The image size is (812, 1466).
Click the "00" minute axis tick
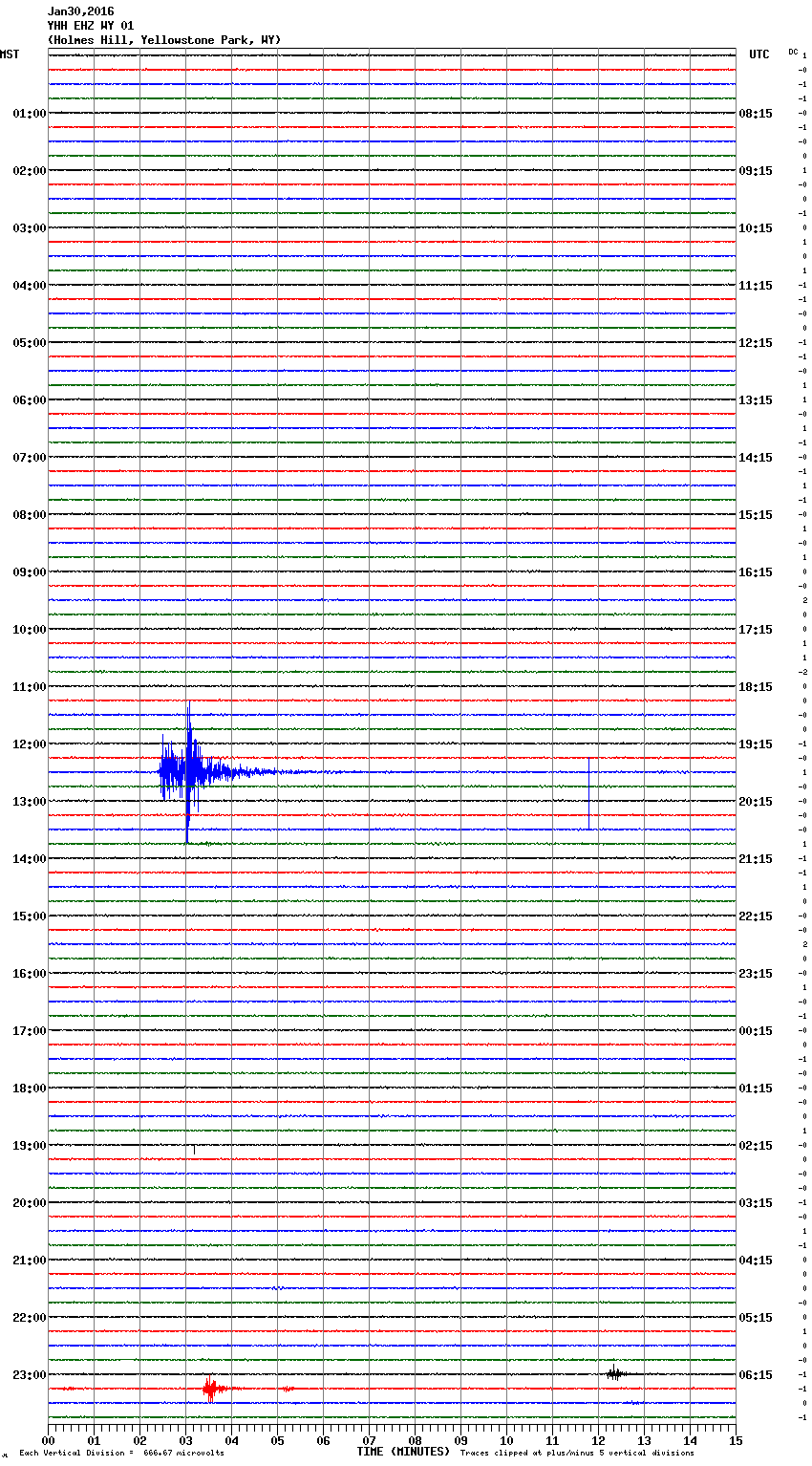(48, 1440)
